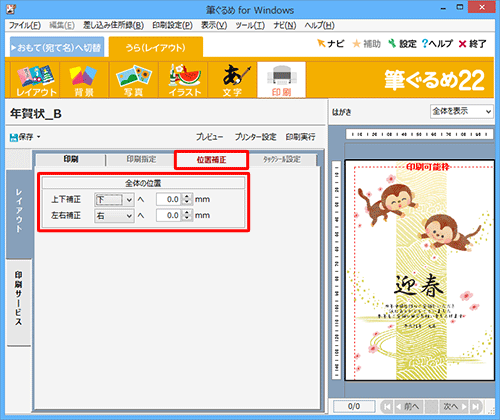
Task: Select the 印刷 printer icon
Action: (282, 80)
